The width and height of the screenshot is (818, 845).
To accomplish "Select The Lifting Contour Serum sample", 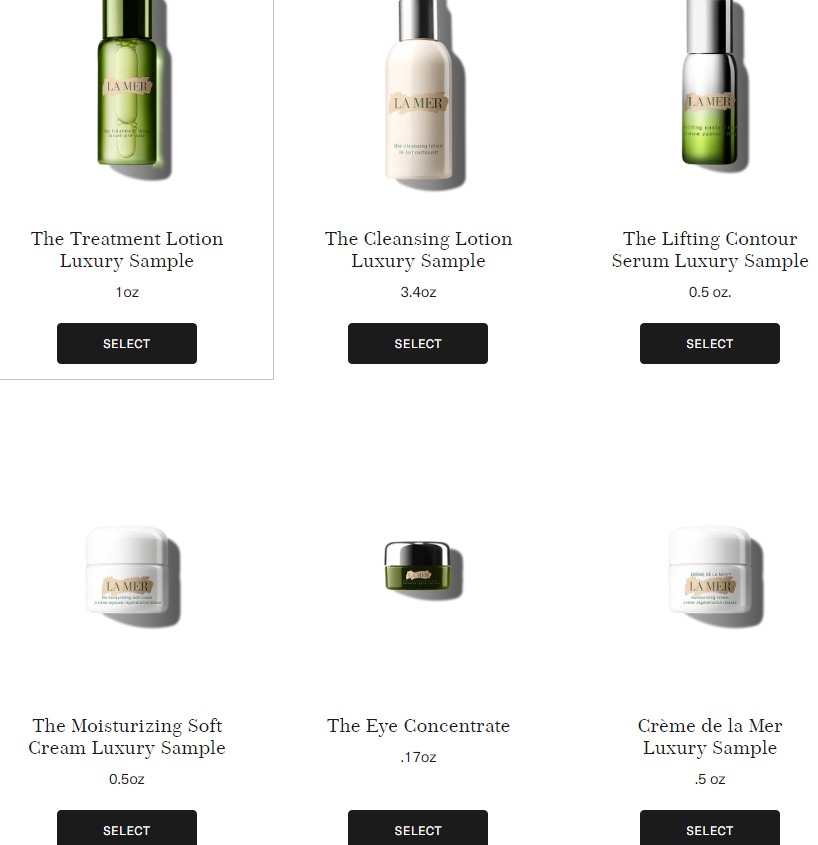I will (x=710, y=343).
